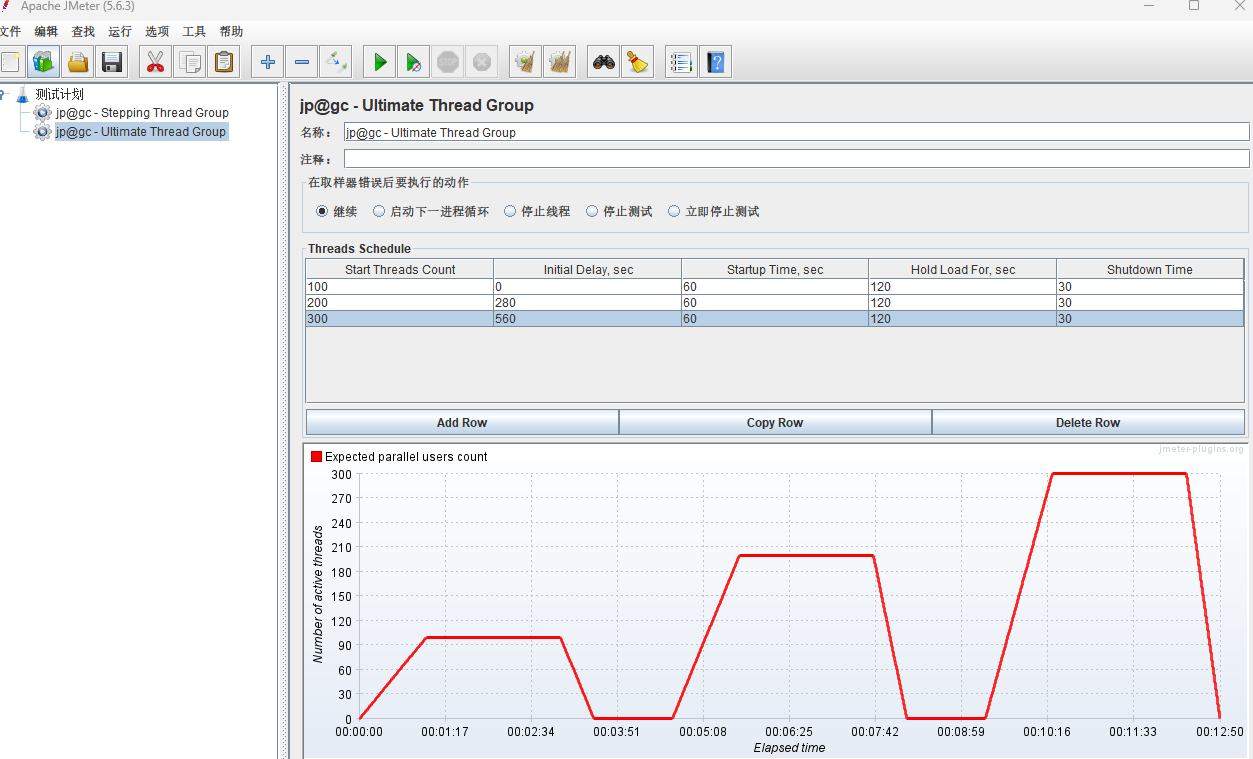Click the greyed Shutdown icon

click(482, 62)
